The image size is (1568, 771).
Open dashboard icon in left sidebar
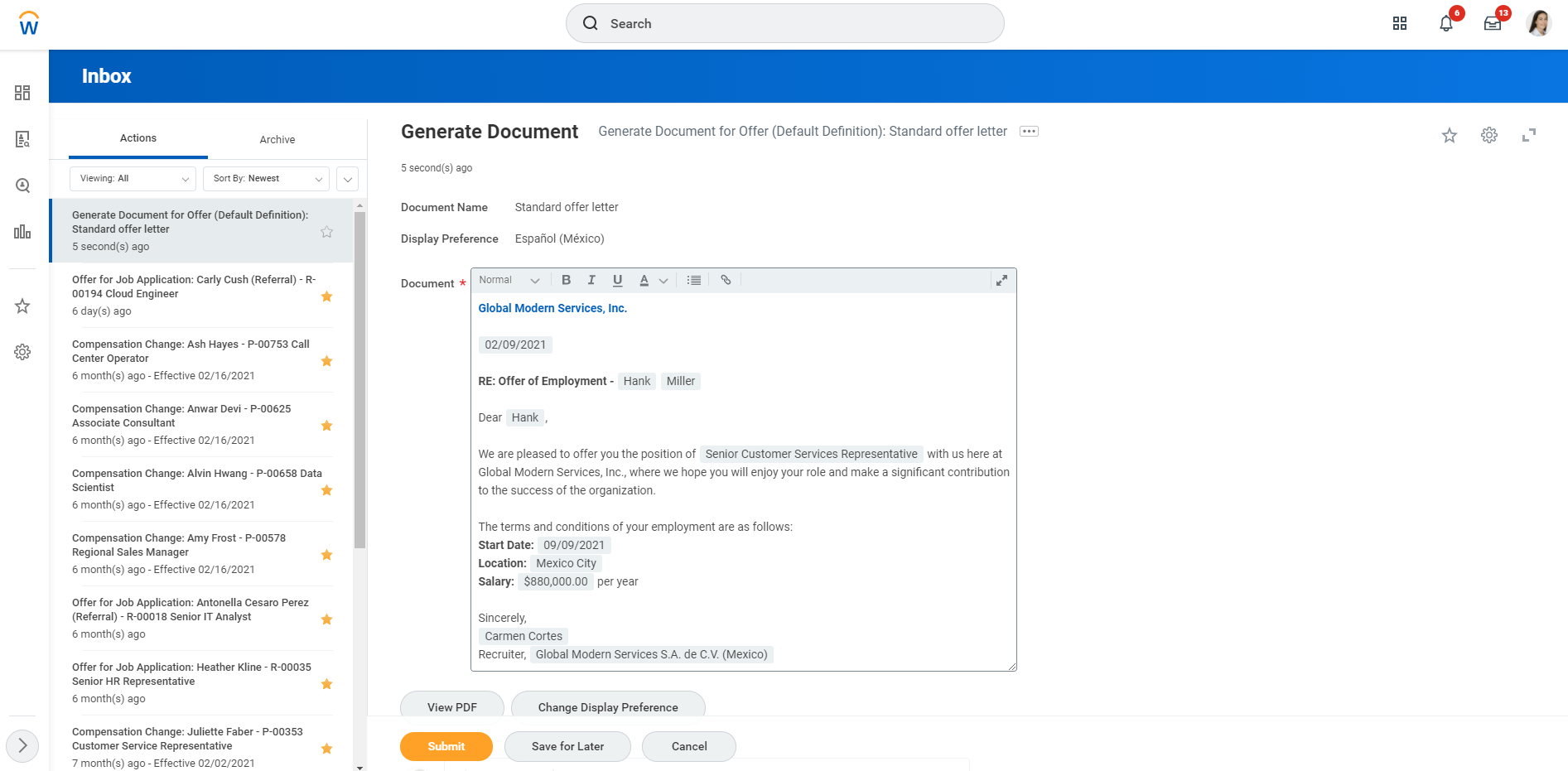tap(22, 93)
